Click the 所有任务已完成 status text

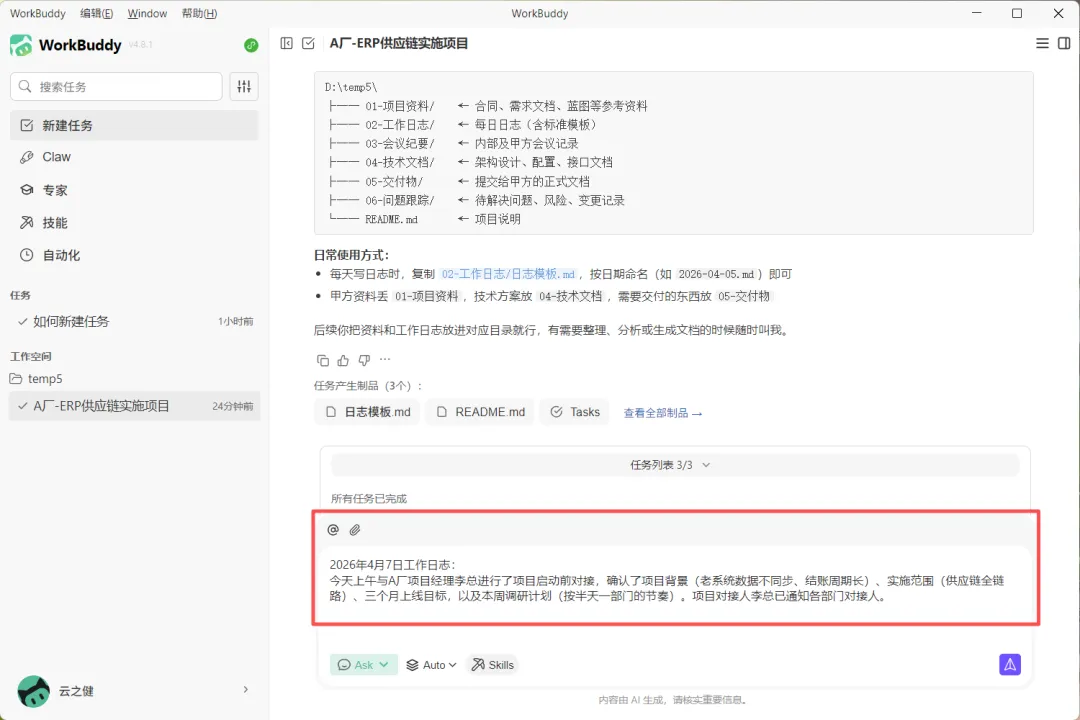point(368,499)
